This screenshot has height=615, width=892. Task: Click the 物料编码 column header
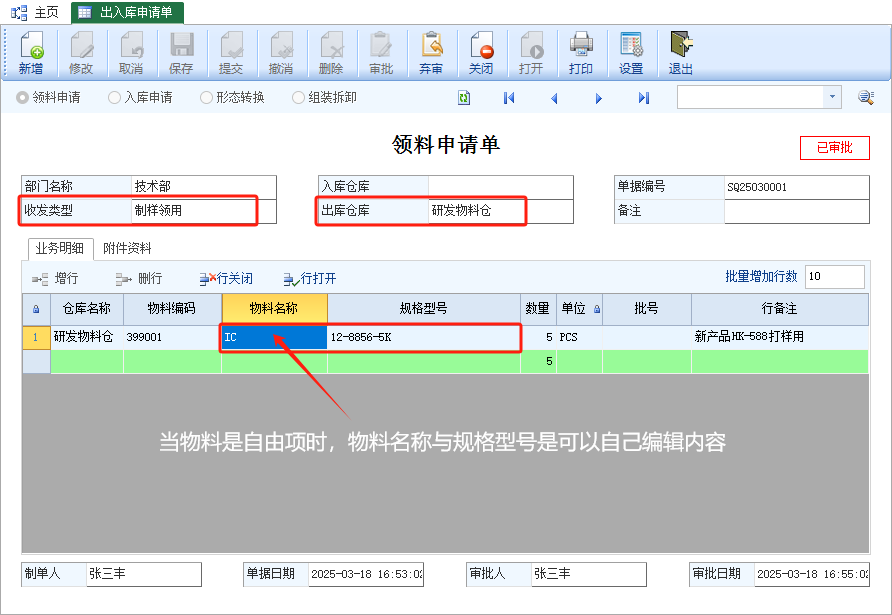tap(172, 308)
